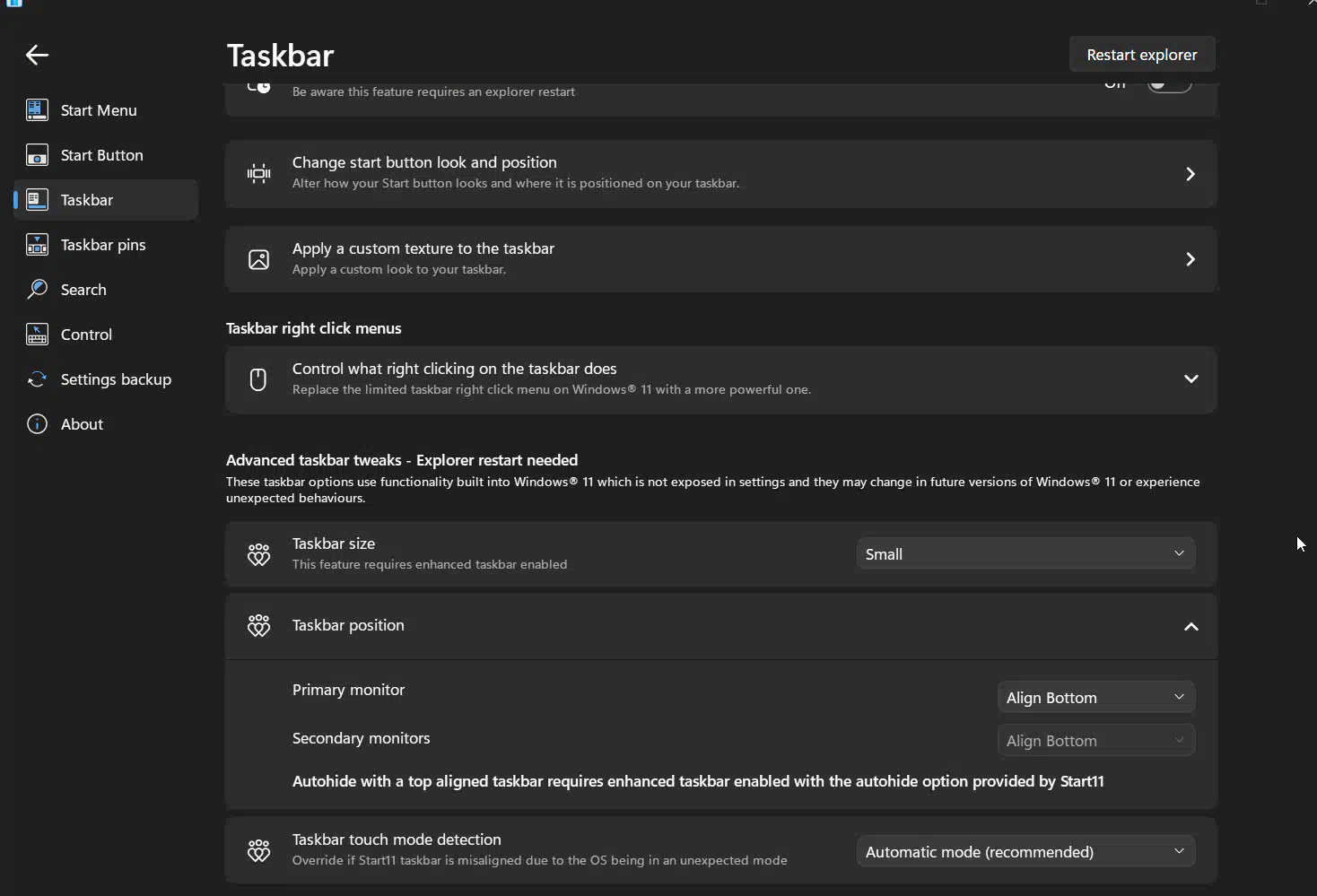Click the Taskbar pins icon
The image size is (1317, 896).
(37, 245)
